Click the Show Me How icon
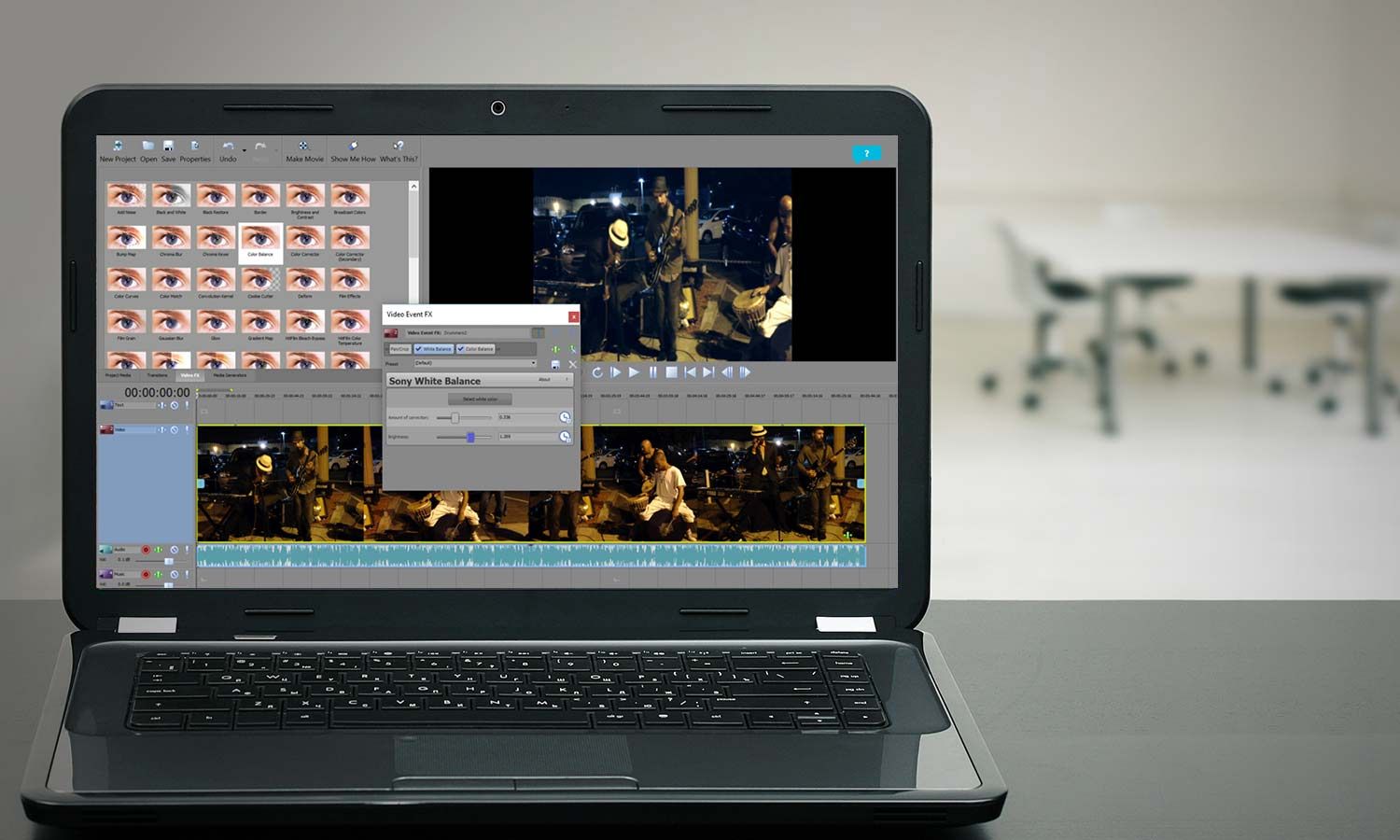Screen dimensions: 1400x840 click(353, 147)
